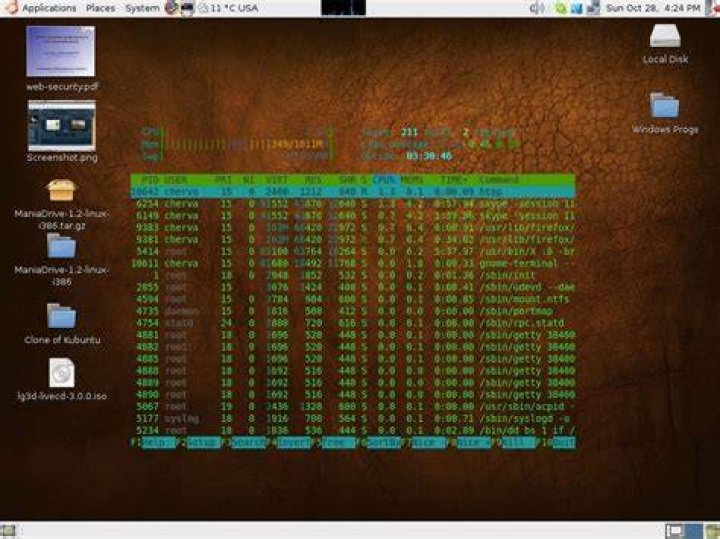This screenshot has width=720, height=539.
Task: Select the lg3d-livecd-3.0.0.iso disc image icon
Action: tap(62, 373)
